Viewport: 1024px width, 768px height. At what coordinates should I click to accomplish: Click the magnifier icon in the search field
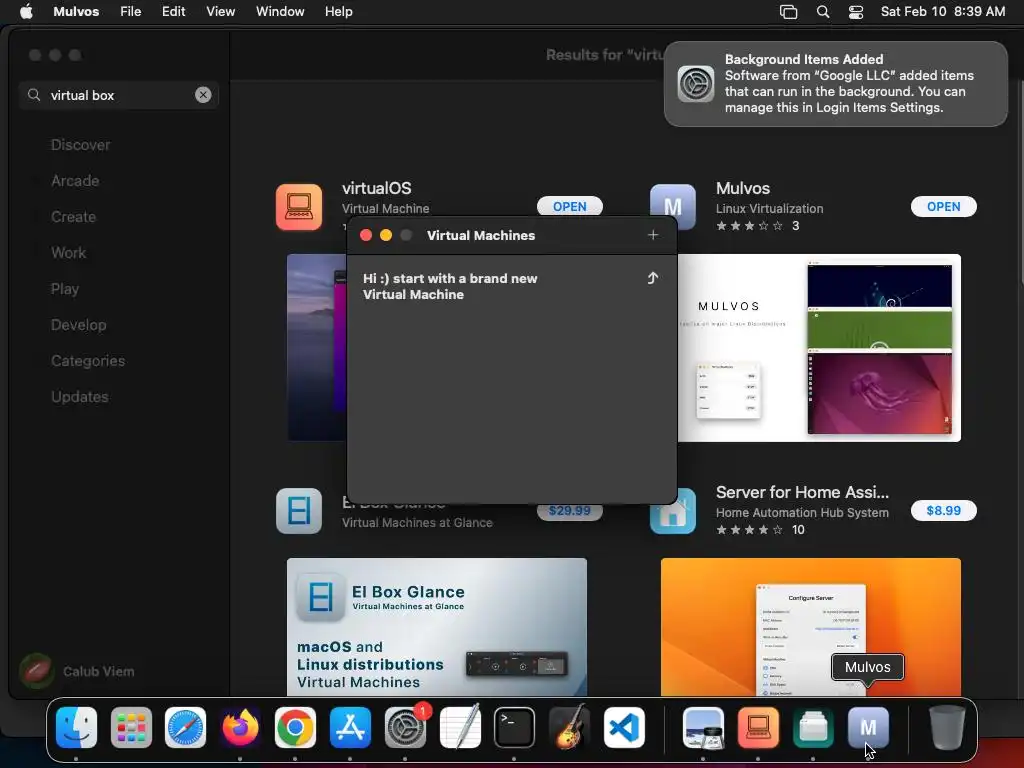[34, 95]
